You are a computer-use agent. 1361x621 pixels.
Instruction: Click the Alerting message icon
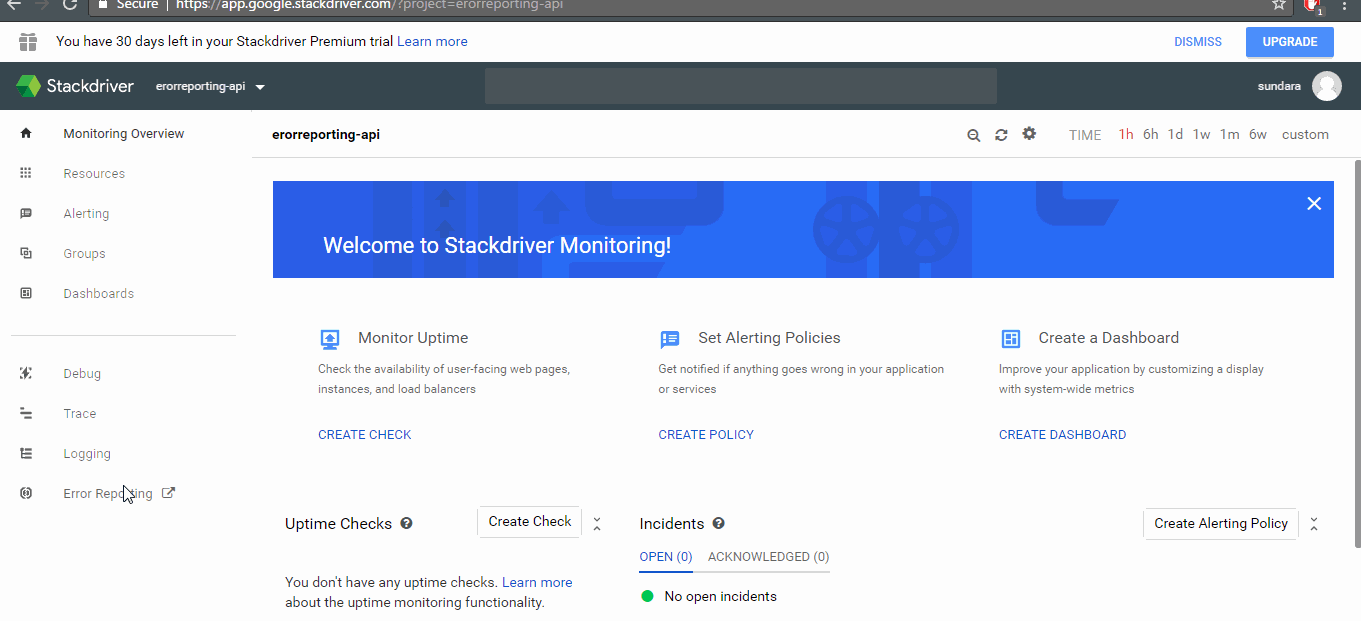pyautogui.click(x=26, y=213)
